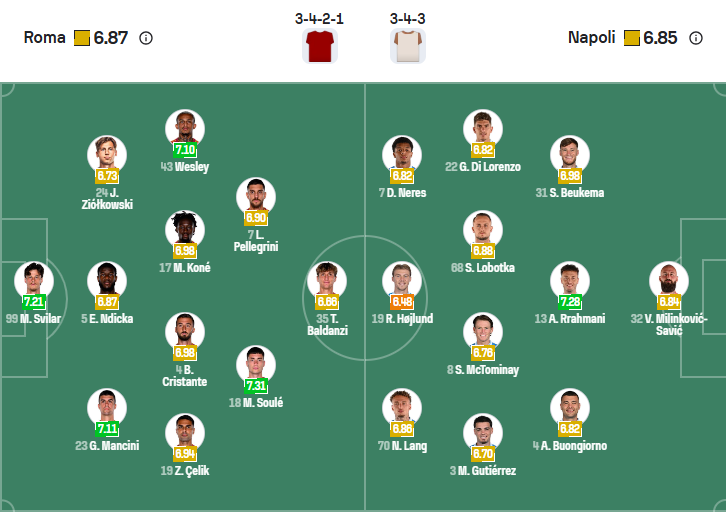This screenshot has width=726, height=515.
Task: Open the Roma team name link
Action: 44,38
